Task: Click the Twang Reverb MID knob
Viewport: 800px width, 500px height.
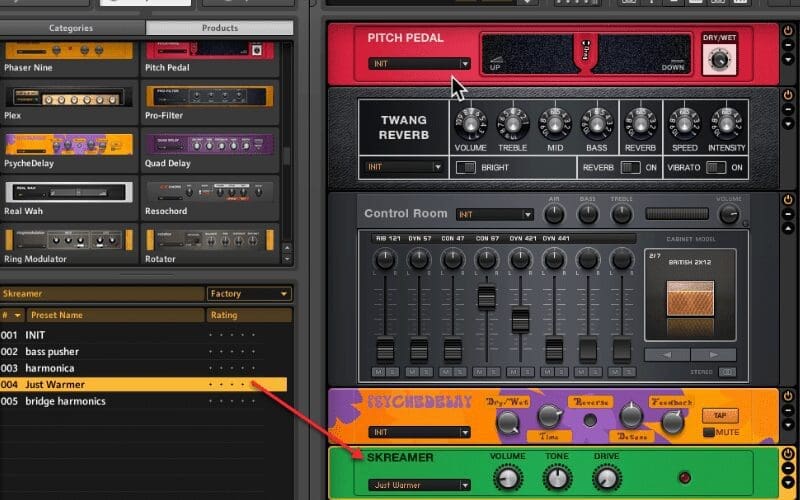Action: coord(555,123)
